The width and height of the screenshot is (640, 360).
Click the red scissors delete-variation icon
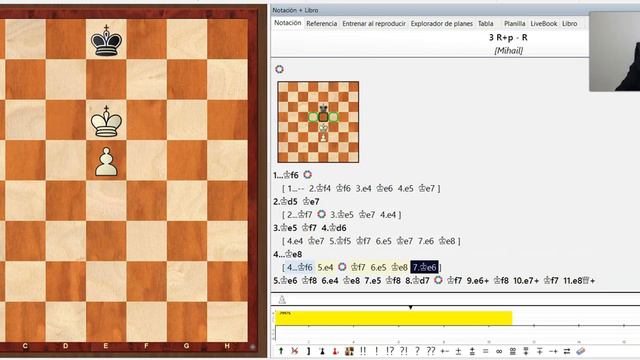click(x=294, y=351)
